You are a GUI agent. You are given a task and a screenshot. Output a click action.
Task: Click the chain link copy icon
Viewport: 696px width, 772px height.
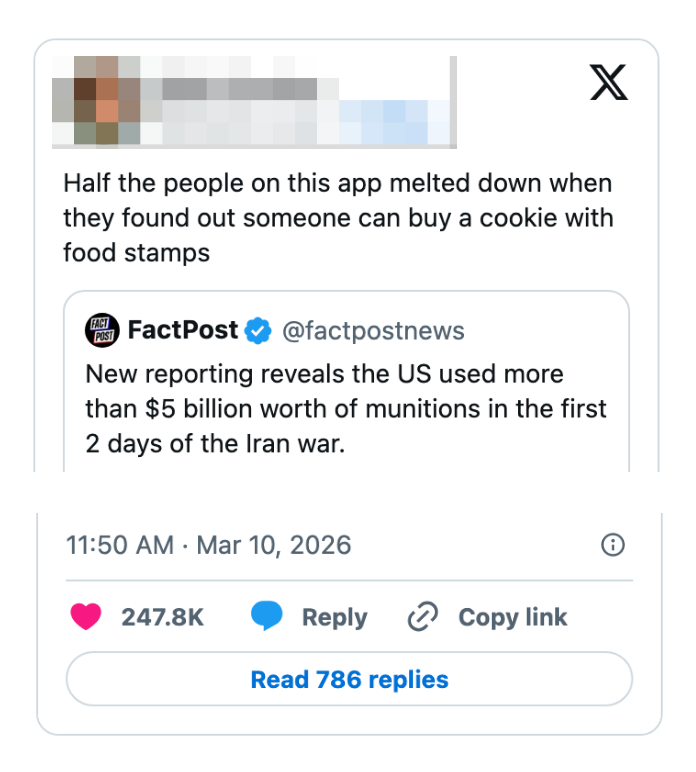pos(423,617)
